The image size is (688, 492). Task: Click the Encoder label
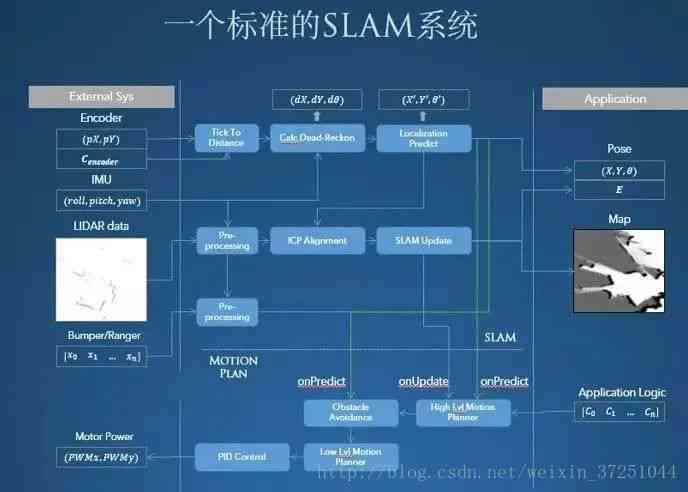point(101,118)
